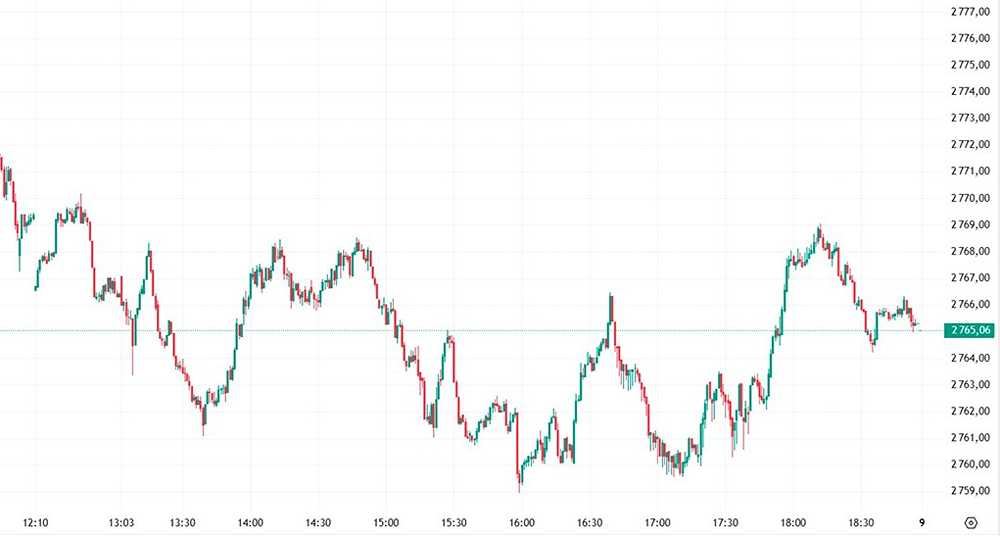Select the 13:03 time axis marker
1000x536 pixels.
pyautogui.click(x=122, y=523)
